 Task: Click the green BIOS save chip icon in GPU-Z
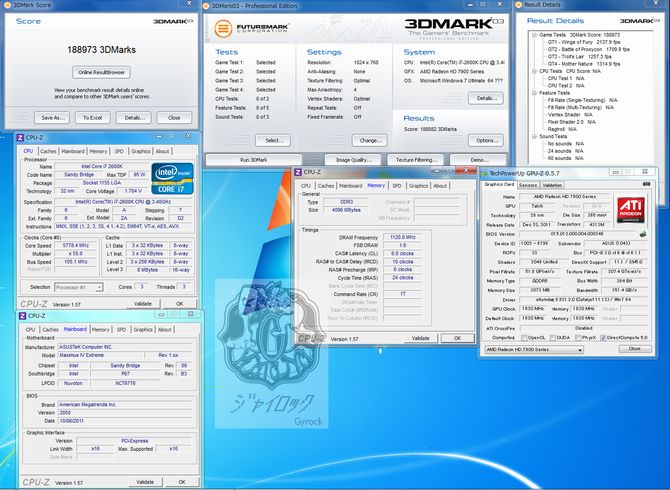[643, 234]
